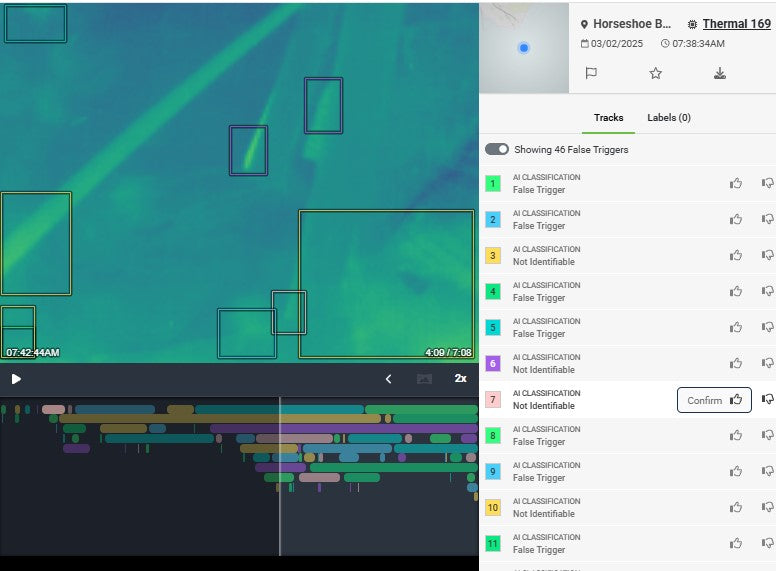The image size is (776, 571).
Task: Star this recording as favorite
Action: click(655, 73)
